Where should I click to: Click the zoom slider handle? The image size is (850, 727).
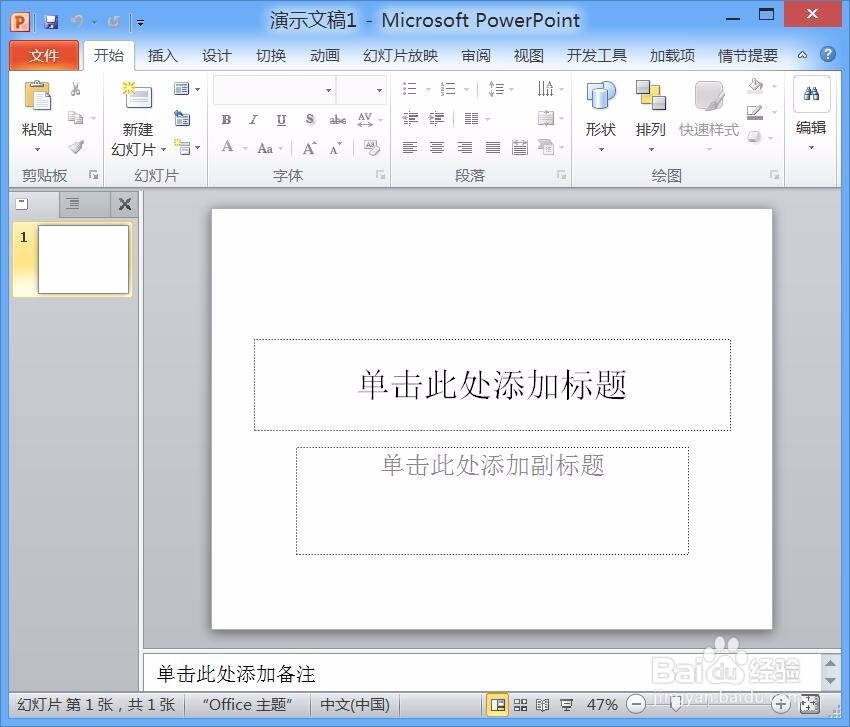[675, 704]
